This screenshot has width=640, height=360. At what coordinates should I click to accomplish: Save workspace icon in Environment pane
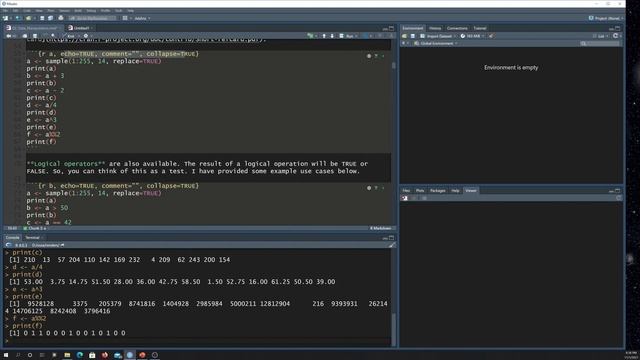(413, 36)
